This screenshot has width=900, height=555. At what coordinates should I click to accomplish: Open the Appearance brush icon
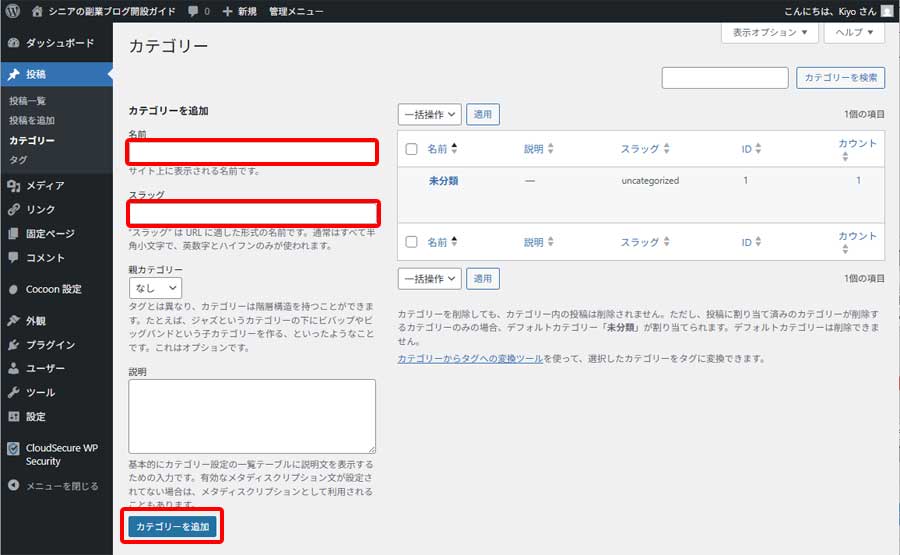13,321
